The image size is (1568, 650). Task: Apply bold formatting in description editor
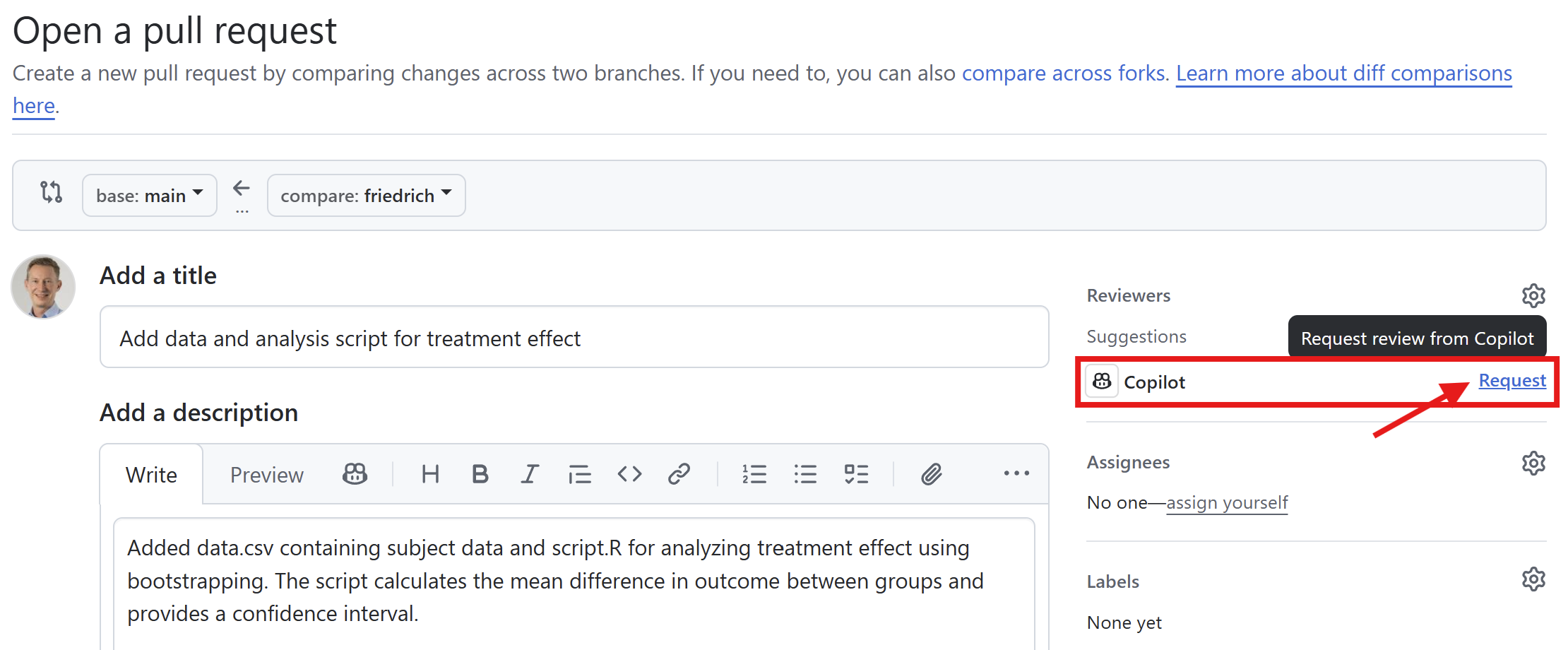pos(480,474)
